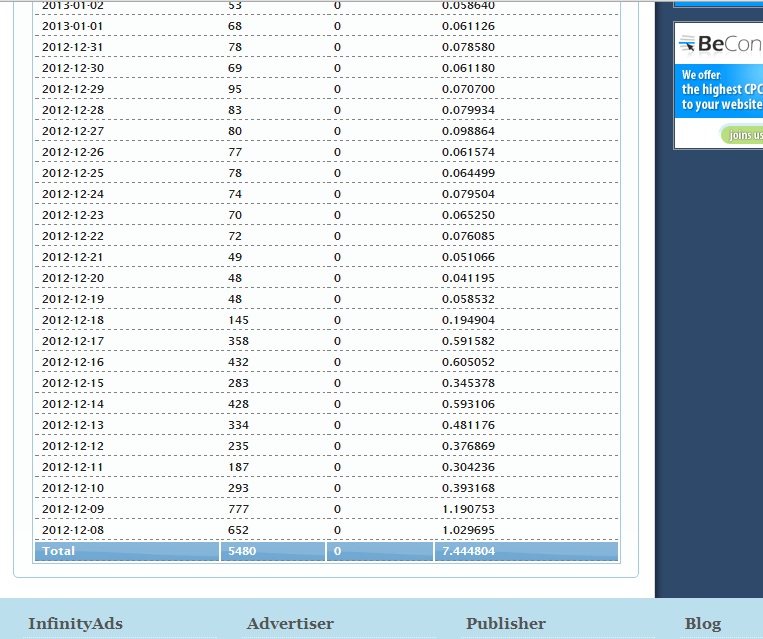Viewport: 763px width, 639px height.
Task: Select the date cell 2012-12-30
Action: tap(73, 68)
